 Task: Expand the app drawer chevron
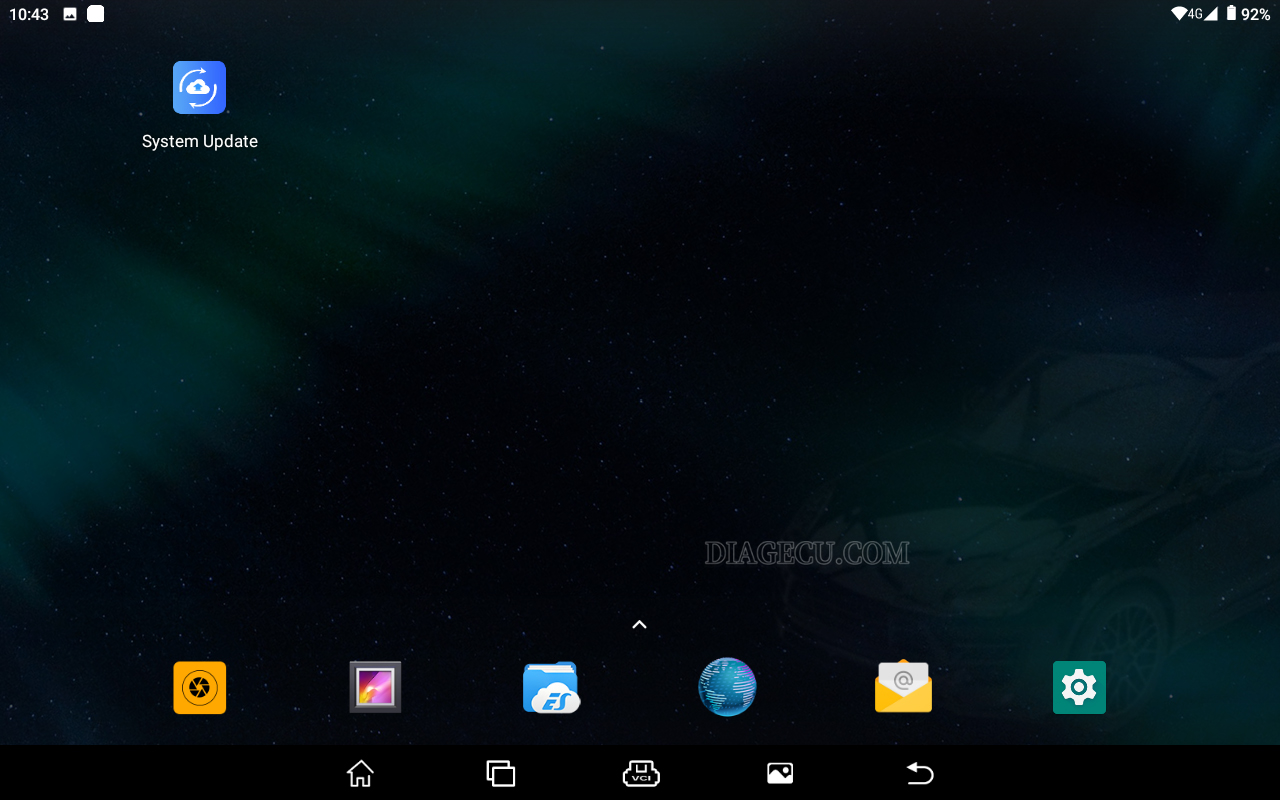coord(640,625)
